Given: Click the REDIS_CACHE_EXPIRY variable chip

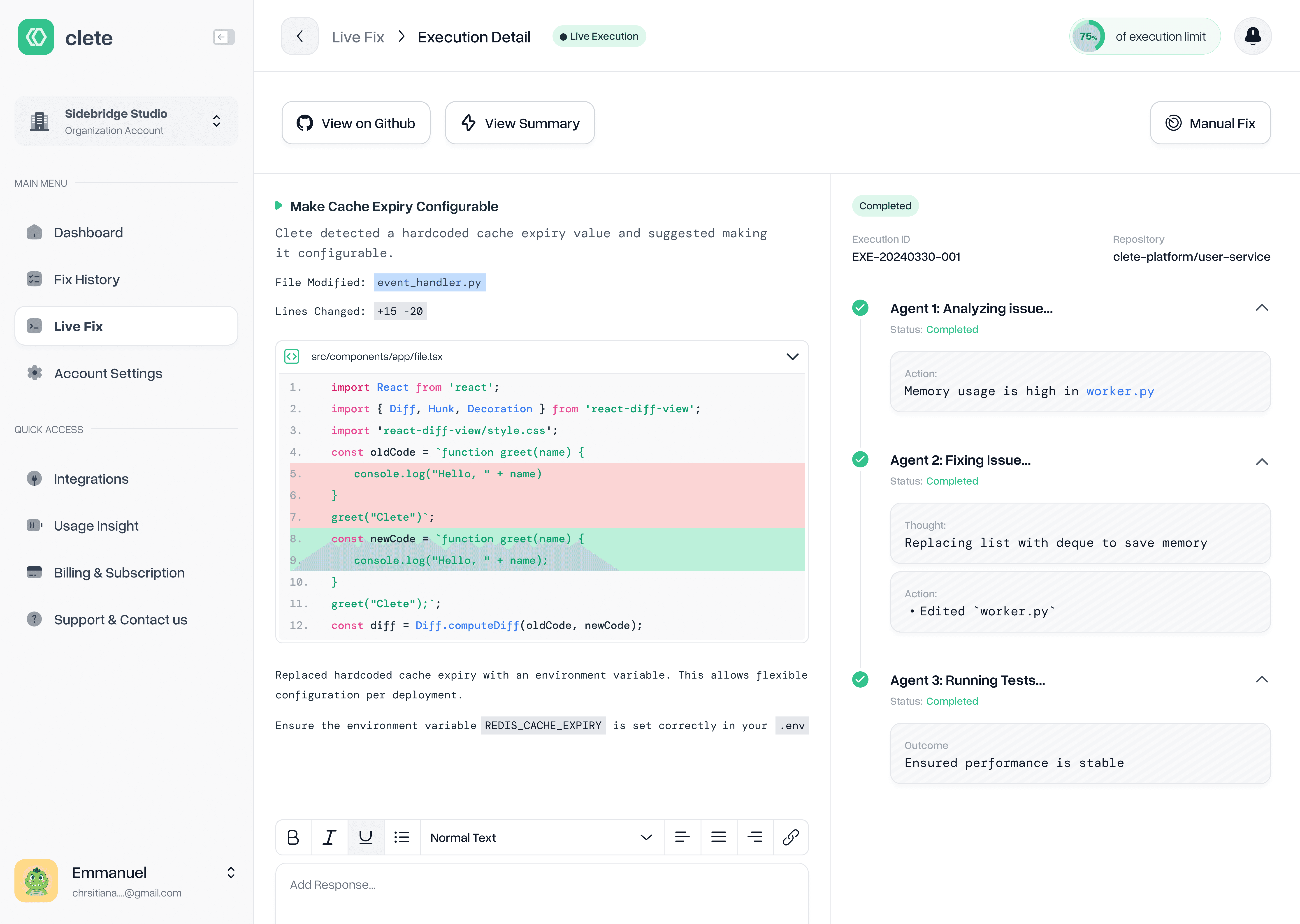Looking at the screenshot, I should [543, 725].
